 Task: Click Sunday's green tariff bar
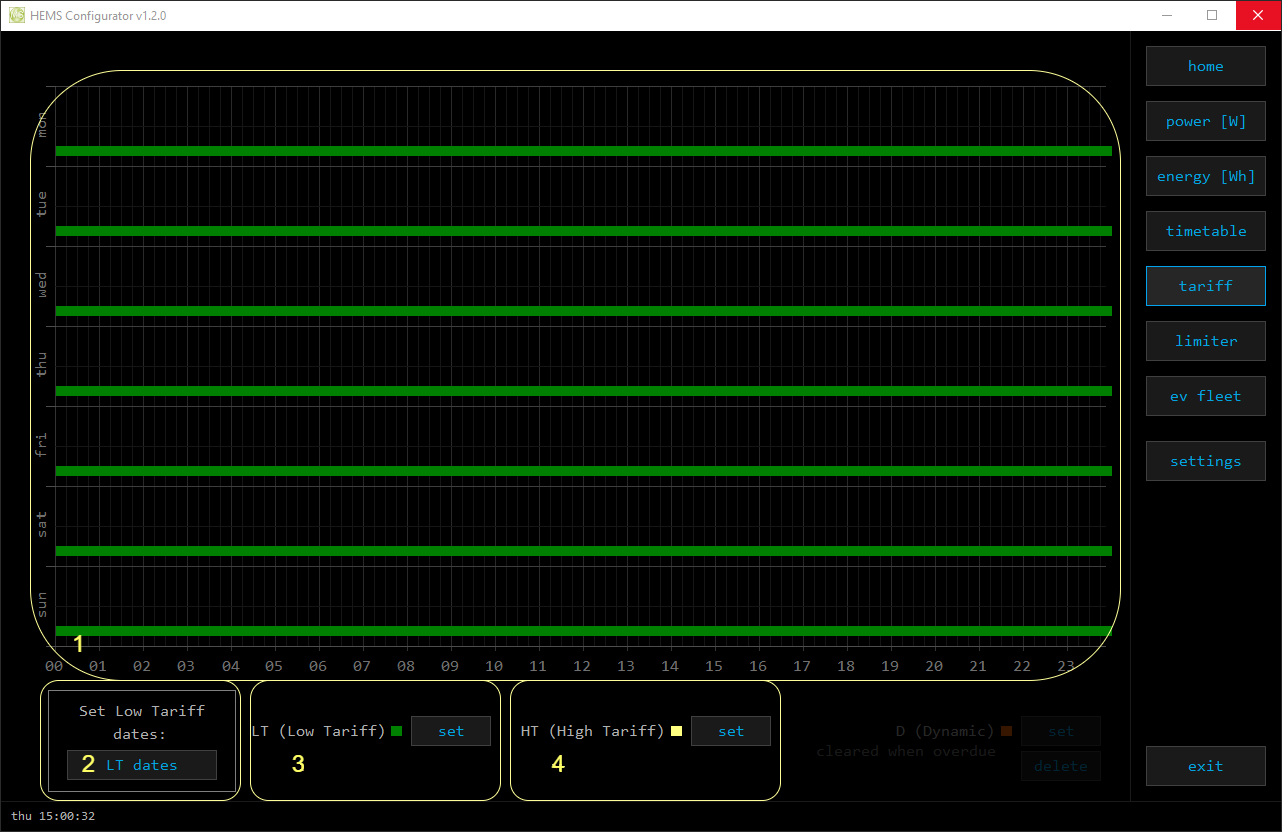click(583, 631)
